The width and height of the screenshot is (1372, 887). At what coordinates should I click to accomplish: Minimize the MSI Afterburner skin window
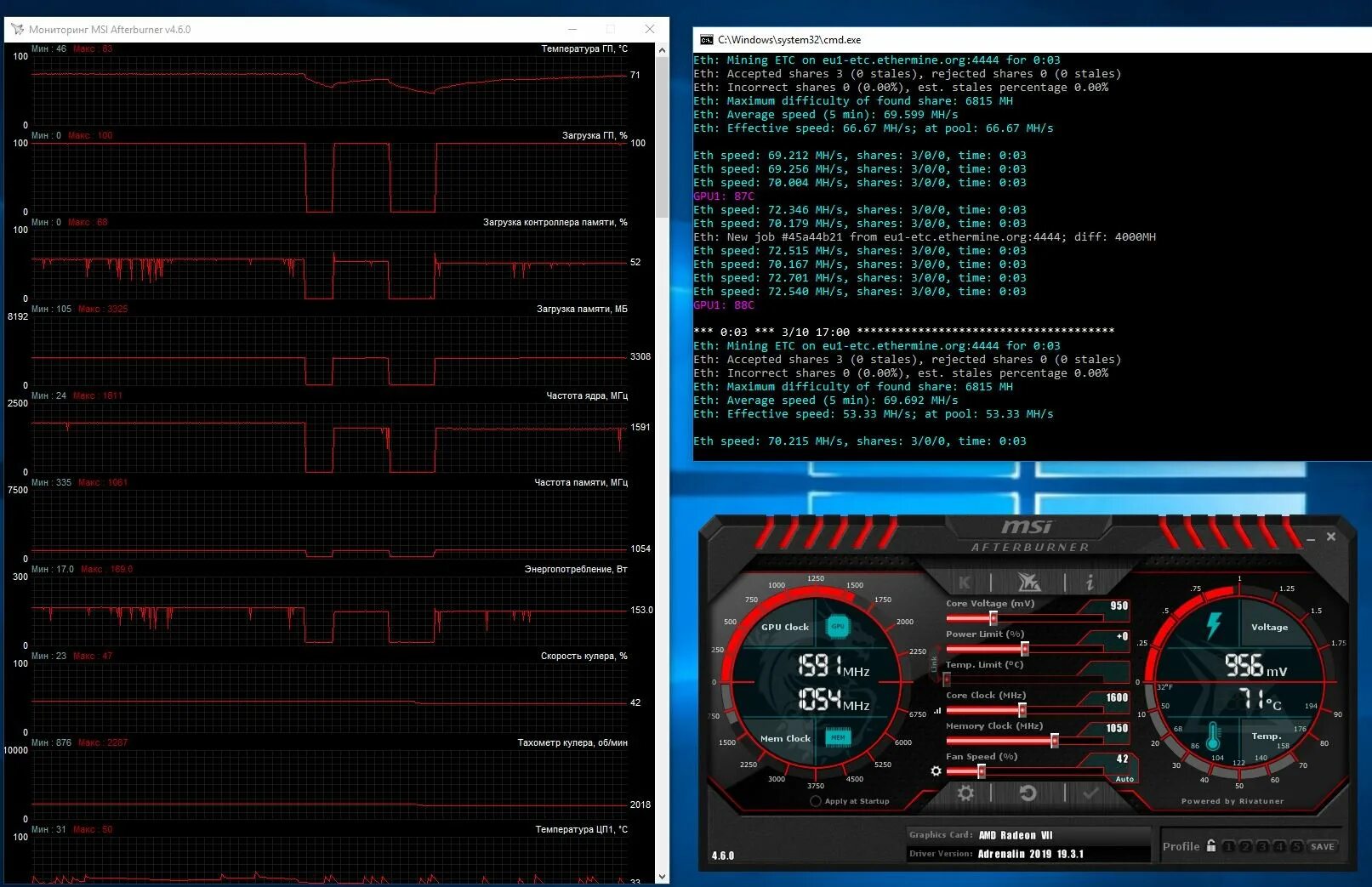[1311, 538]
